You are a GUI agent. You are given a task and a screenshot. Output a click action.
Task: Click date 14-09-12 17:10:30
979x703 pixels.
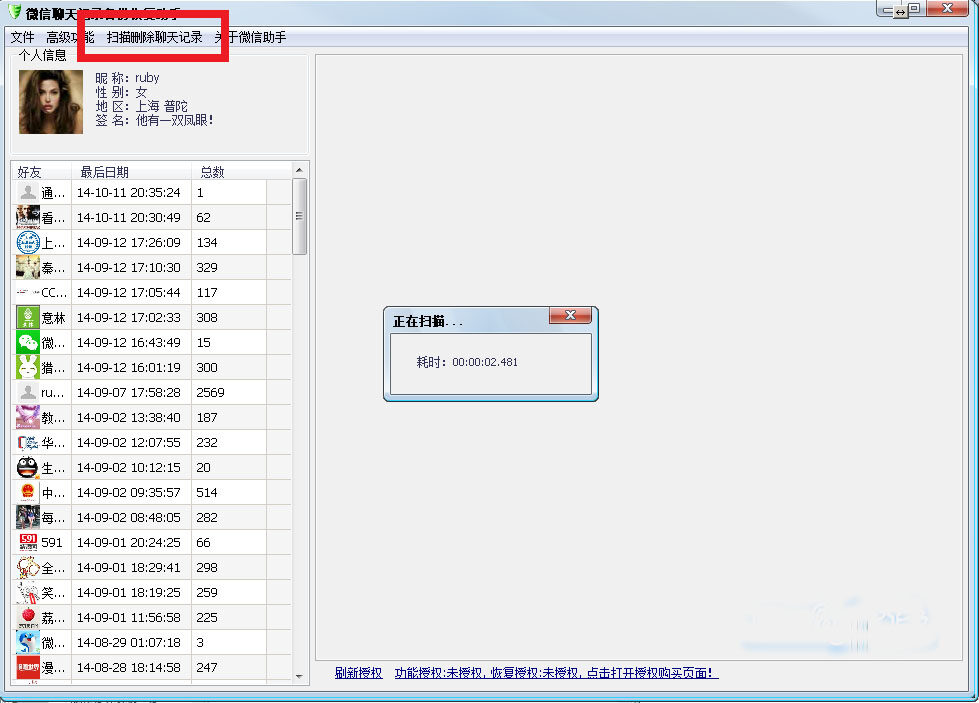click(x=129, y=267)
